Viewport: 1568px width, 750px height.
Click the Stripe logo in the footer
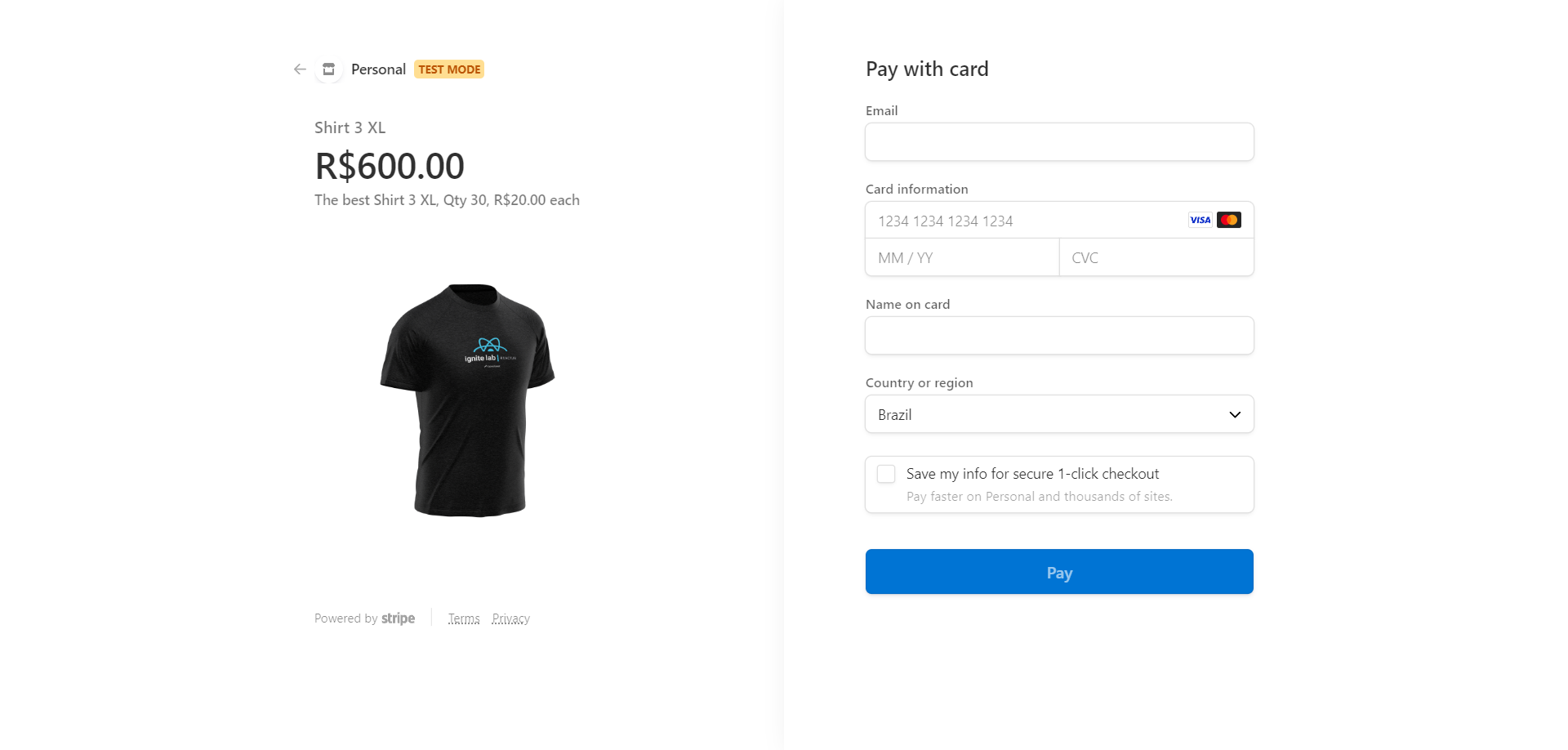click(x=399, y=618)
